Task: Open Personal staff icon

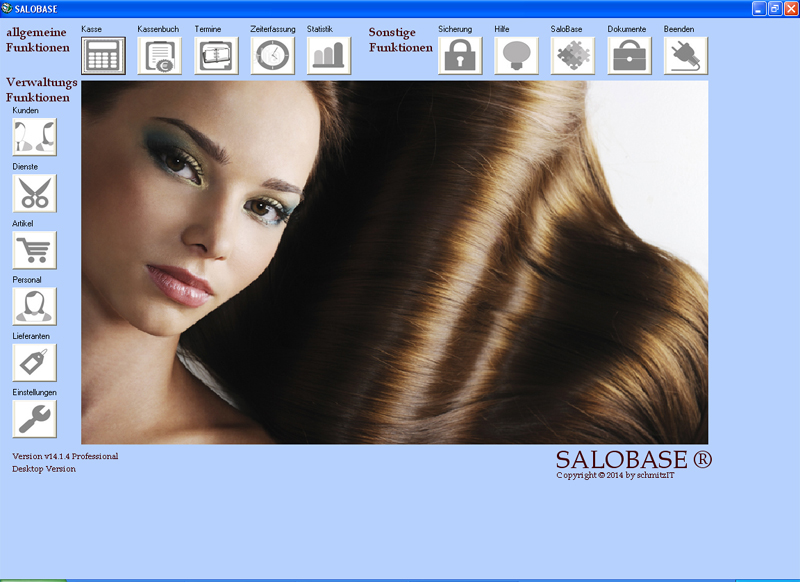Action: tap(35, 307)
